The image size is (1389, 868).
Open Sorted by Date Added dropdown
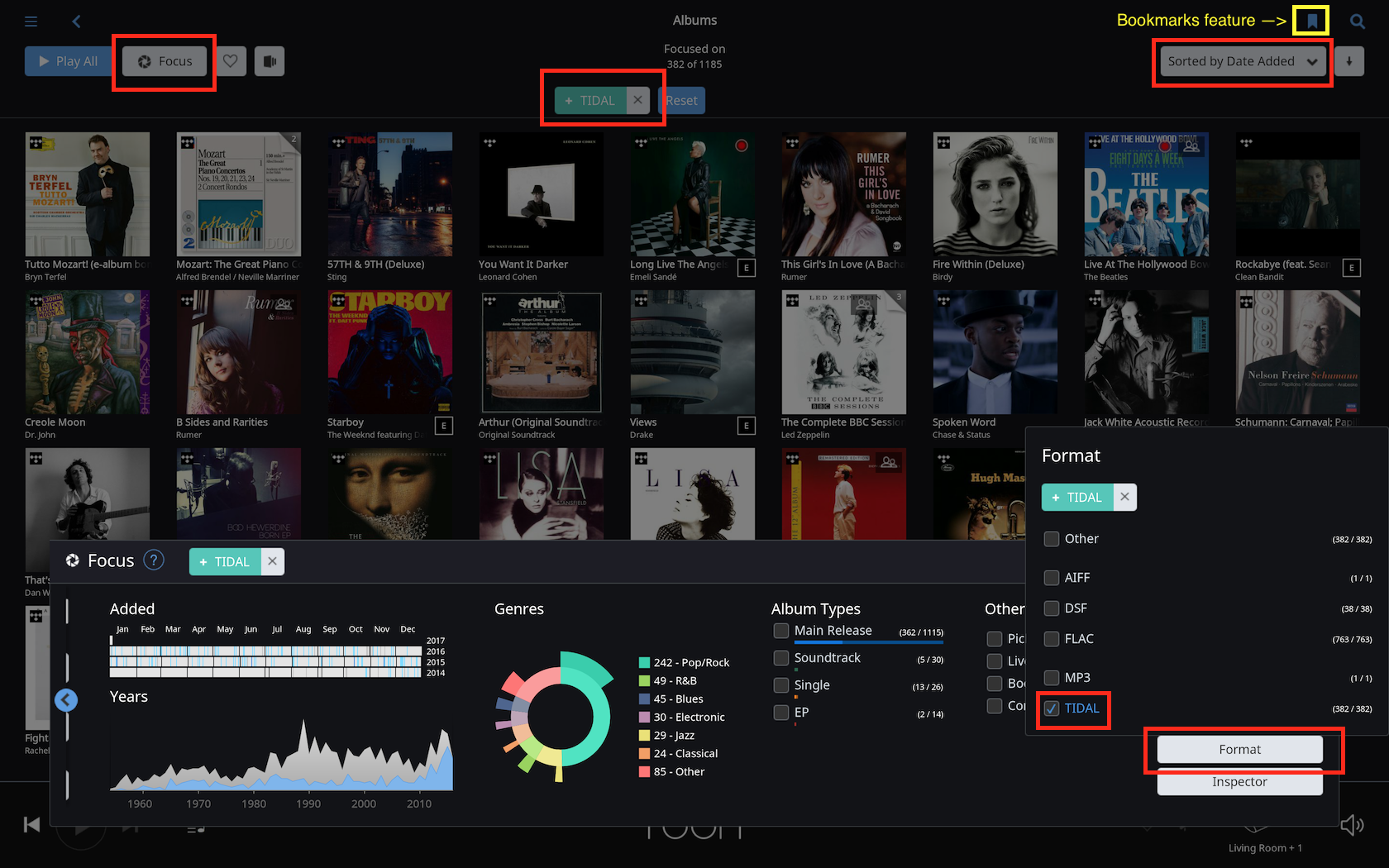click(x=1243, y=61)
